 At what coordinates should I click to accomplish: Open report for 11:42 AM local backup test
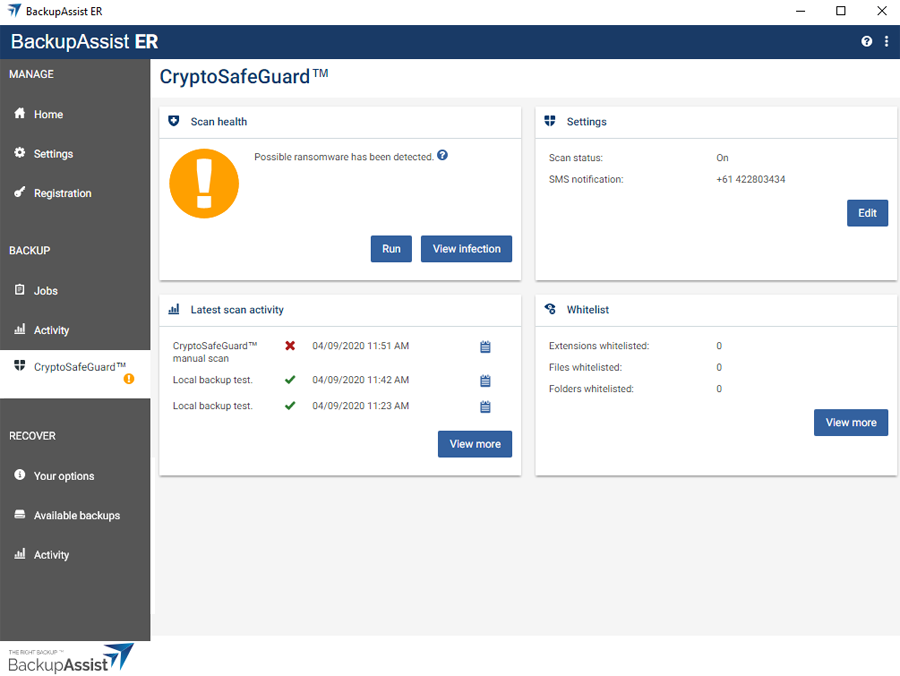pyautogui.click(x=486, y=380)
